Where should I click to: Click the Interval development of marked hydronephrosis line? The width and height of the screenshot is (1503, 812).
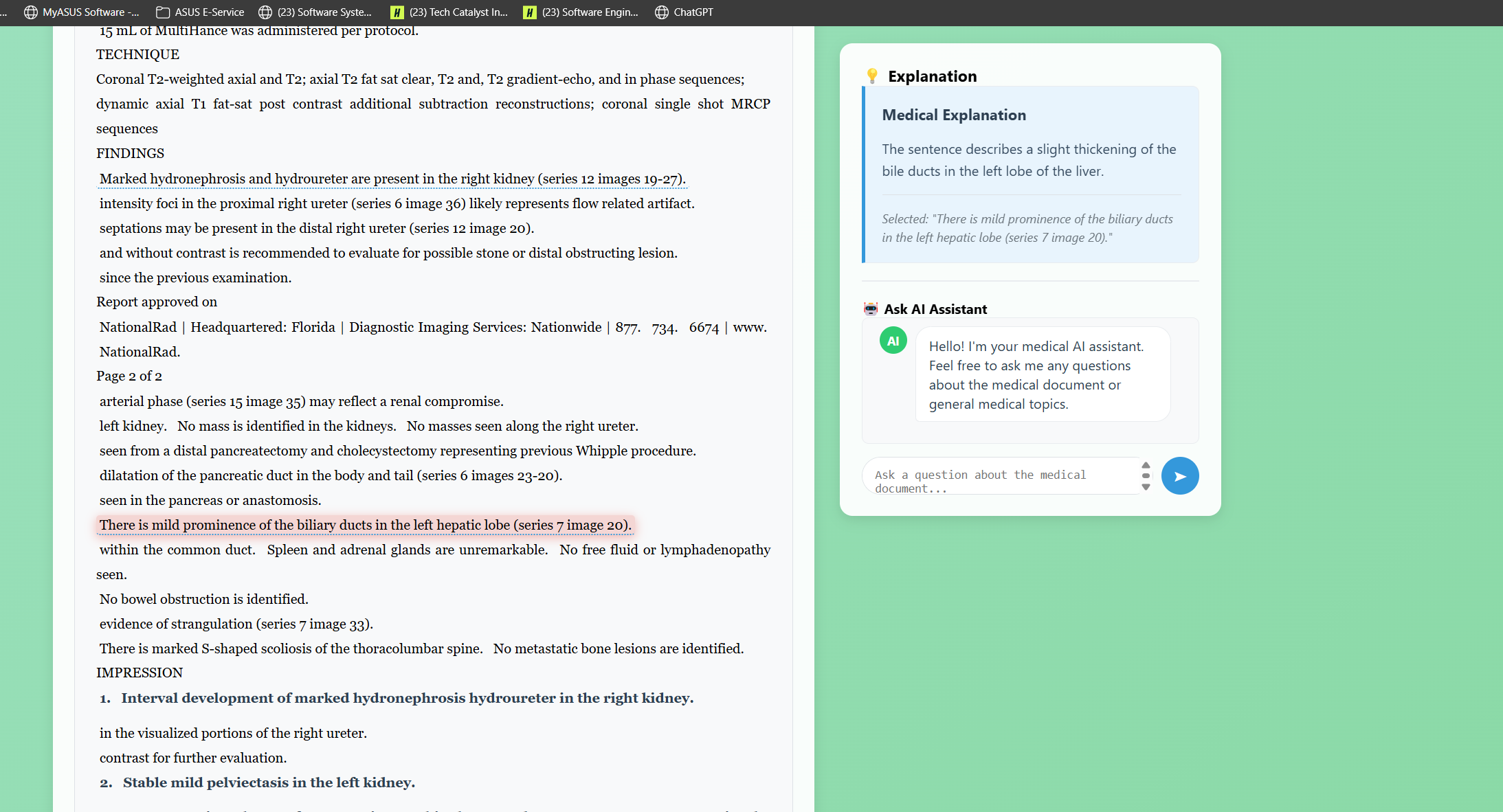pos(407,698)
